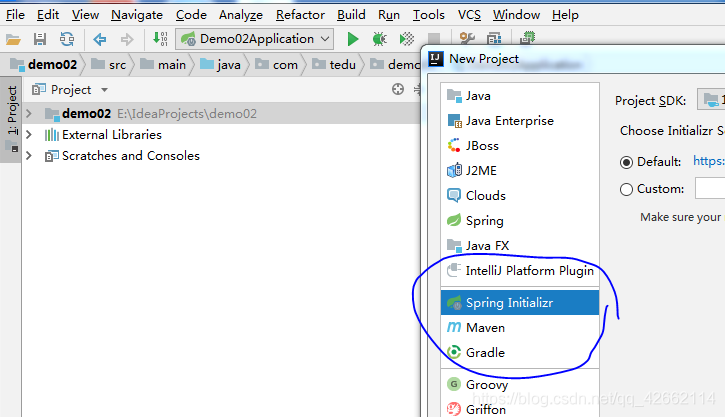
Task: Open the default Initializr https link
Action: (709, 161)
